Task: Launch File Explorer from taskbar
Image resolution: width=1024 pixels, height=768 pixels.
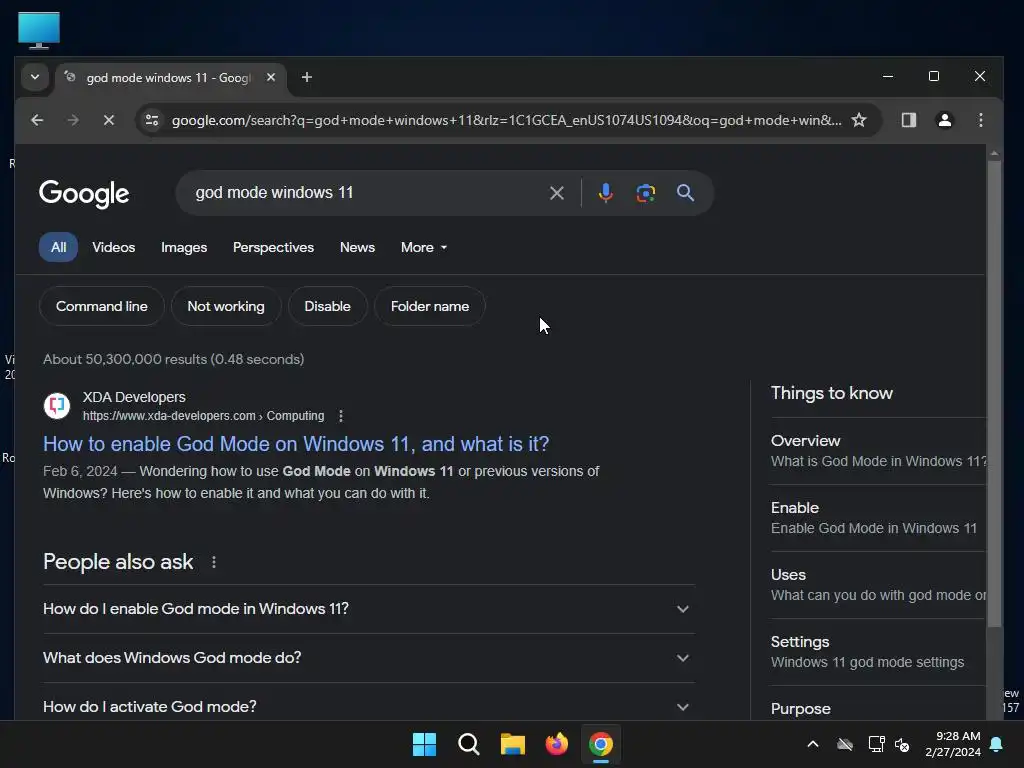Action: (513, 744)
